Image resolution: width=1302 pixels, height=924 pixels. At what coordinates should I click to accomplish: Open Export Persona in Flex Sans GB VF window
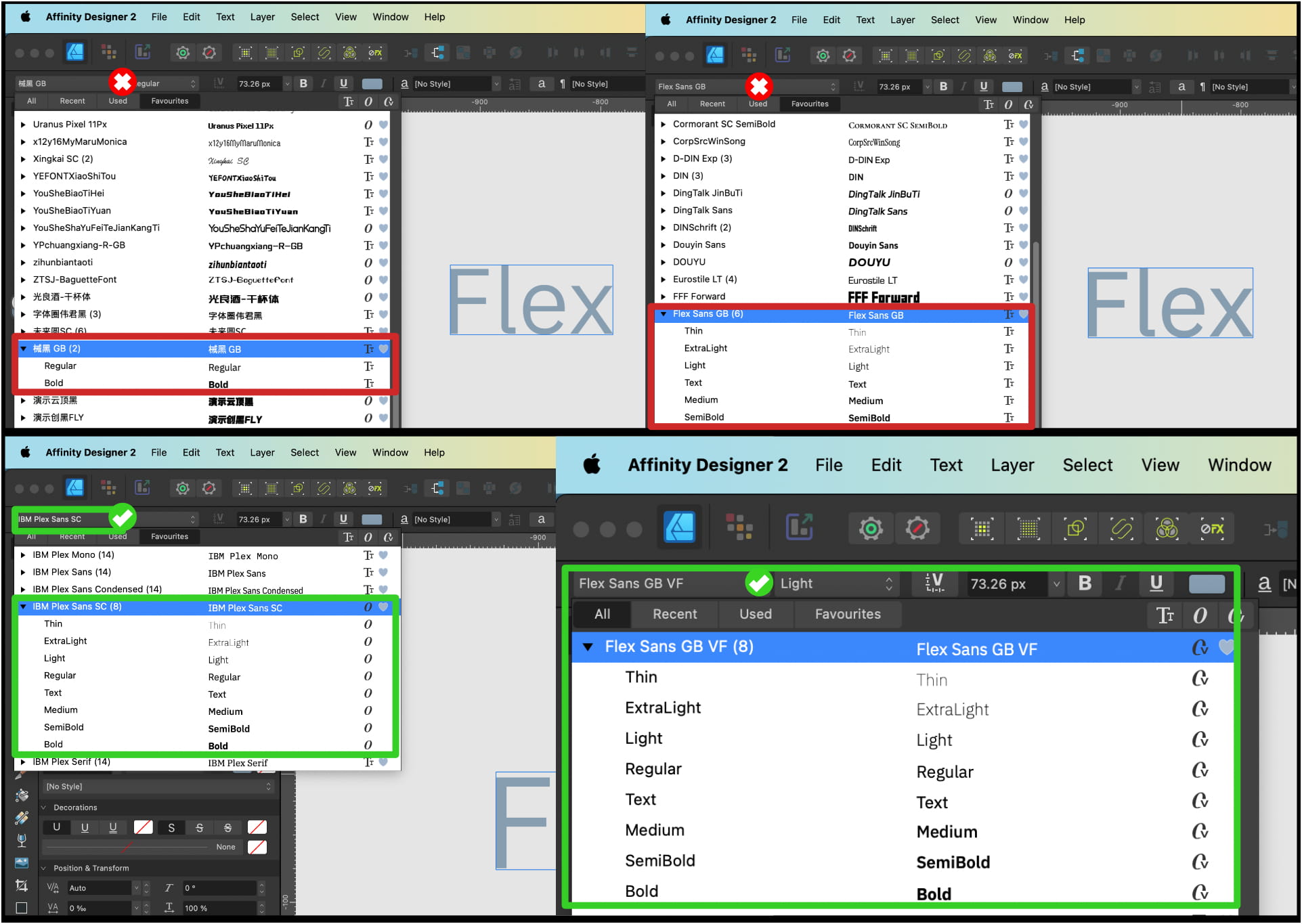tap(799, 528)
